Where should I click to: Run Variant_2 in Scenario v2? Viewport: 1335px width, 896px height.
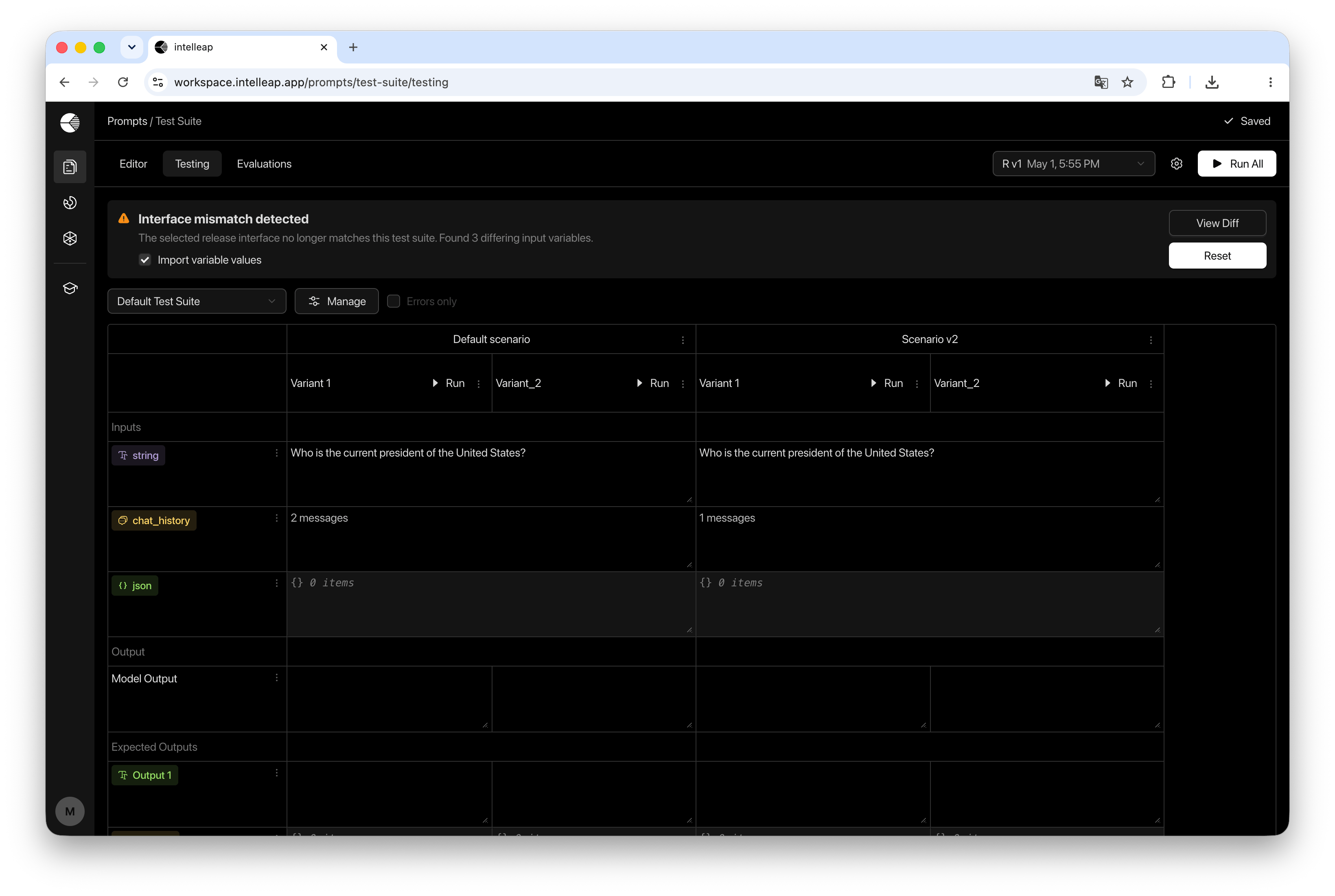click(x=1121, y=383)
